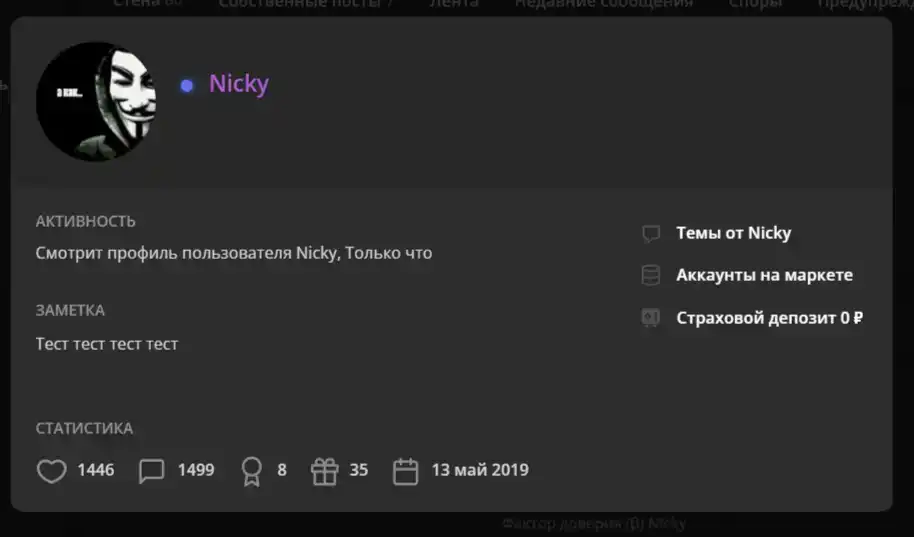Click the 35 gifts count
The image size is (914, 537).
359,470
